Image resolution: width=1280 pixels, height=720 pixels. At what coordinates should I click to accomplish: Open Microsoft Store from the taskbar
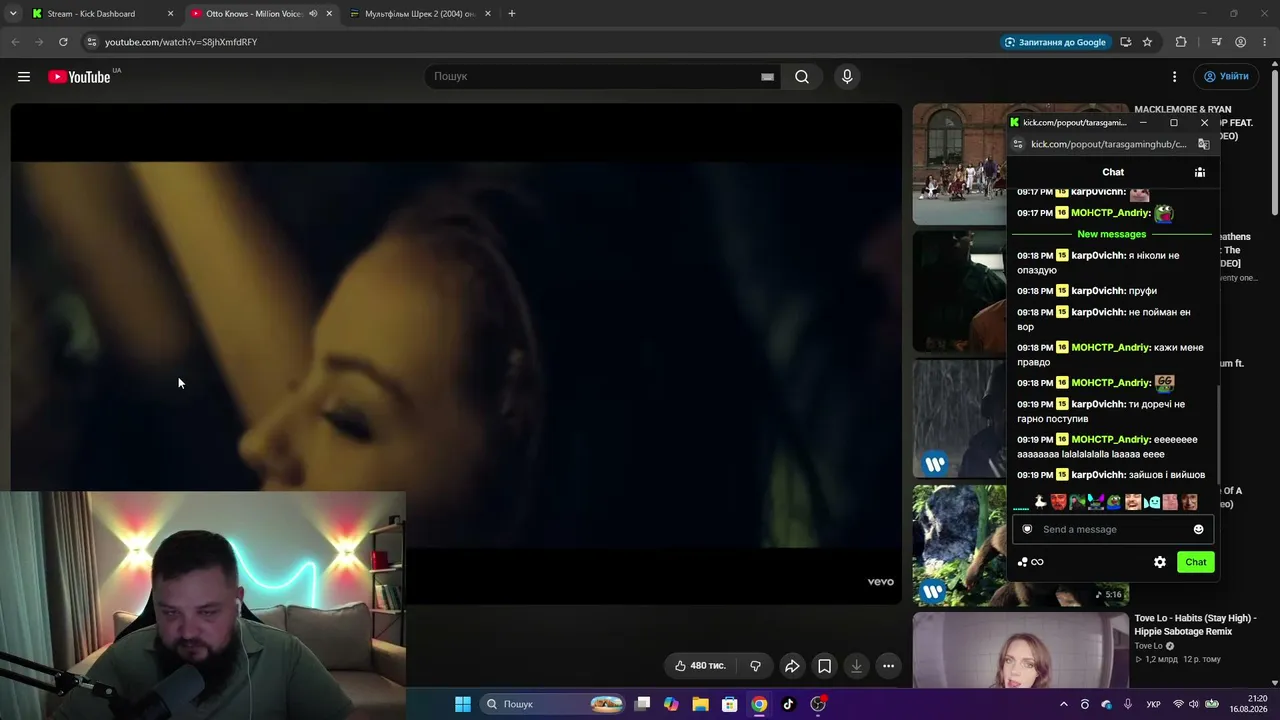730,704
